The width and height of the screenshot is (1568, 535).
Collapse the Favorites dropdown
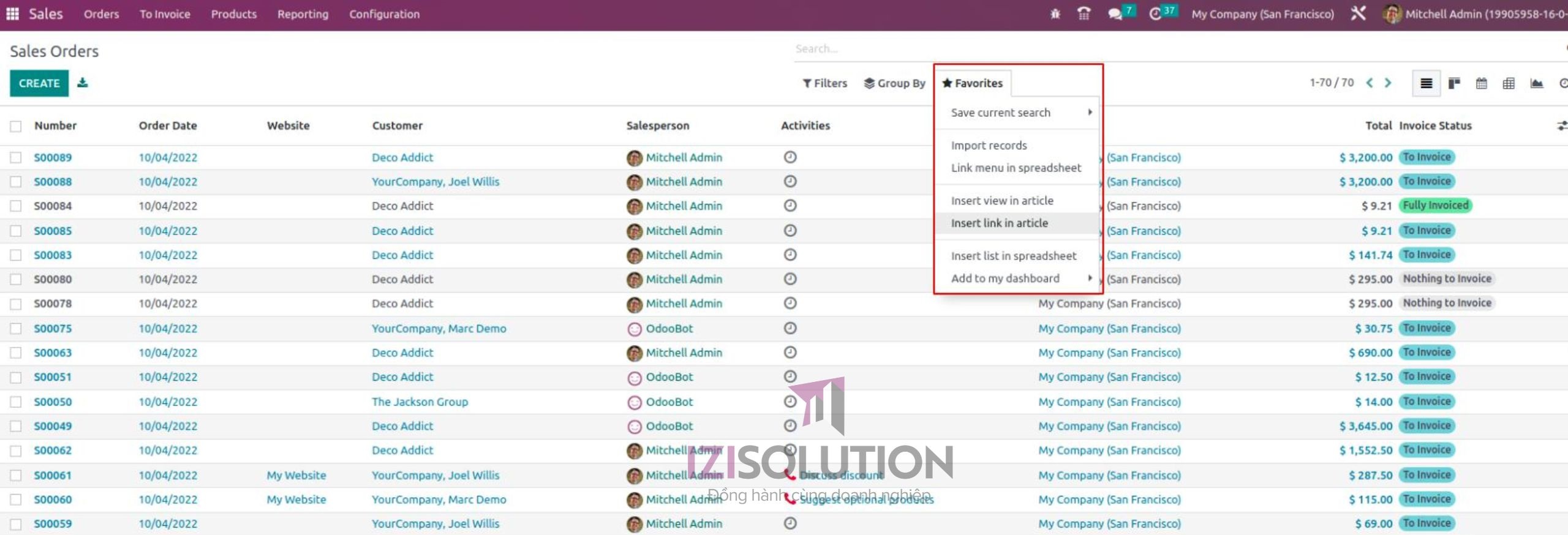tap(973, 83)
